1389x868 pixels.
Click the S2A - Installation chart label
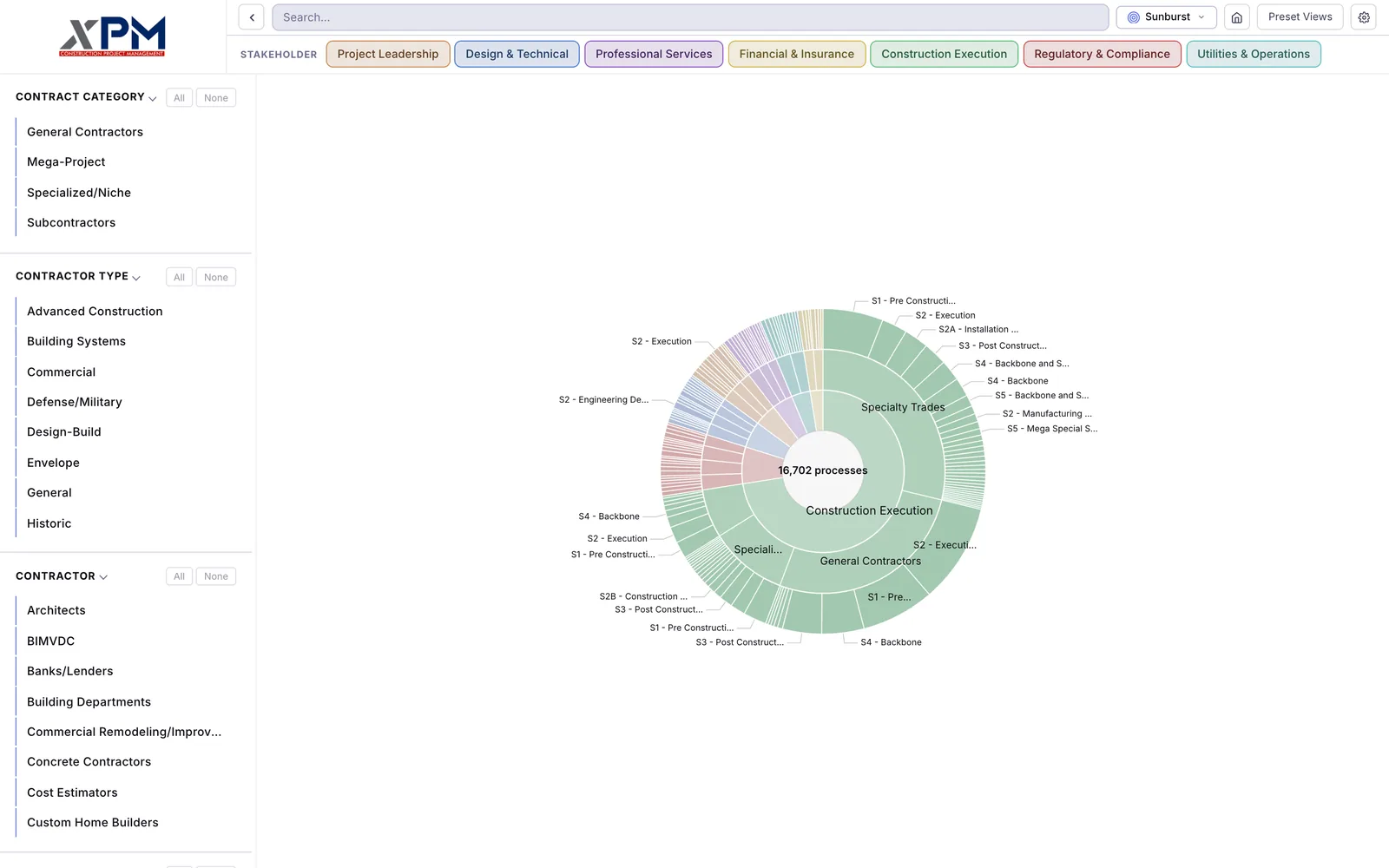(x=978, y=330)
